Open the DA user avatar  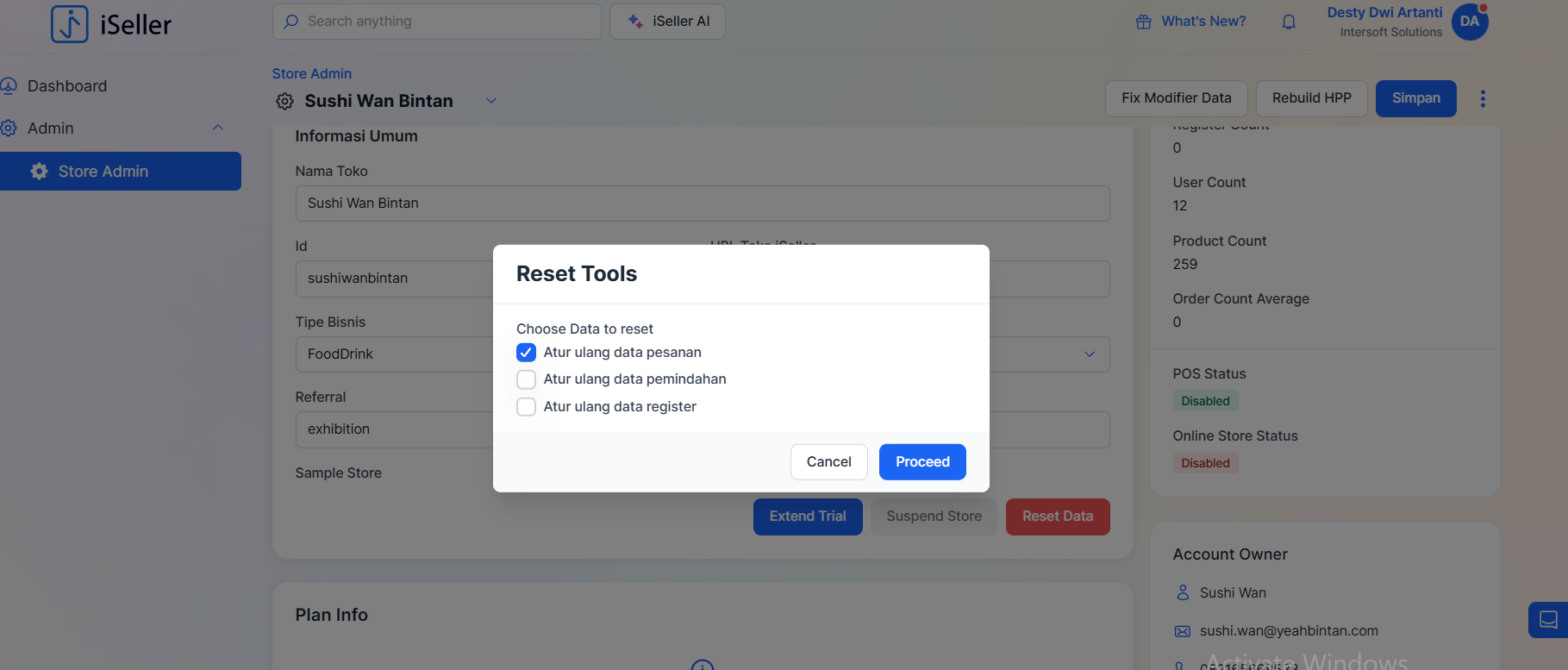pos(1469,22)
